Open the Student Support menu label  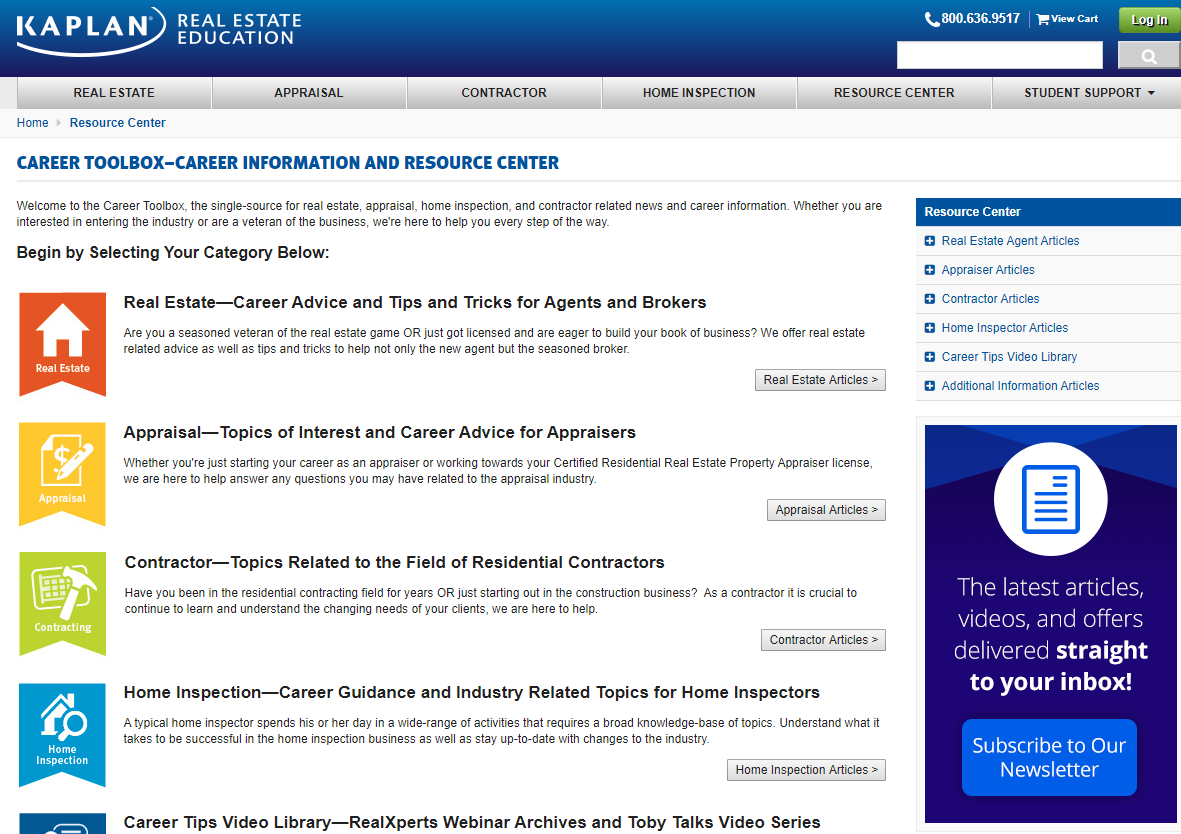[x=1082, y=93]
